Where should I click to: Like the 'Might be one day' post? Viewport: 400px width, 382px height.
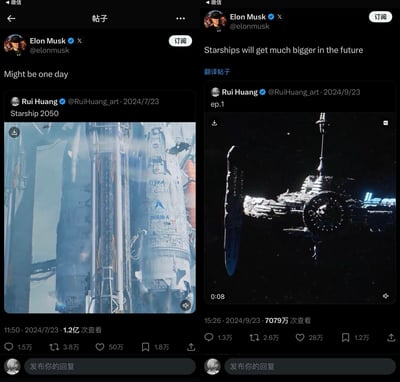(100, 347)
